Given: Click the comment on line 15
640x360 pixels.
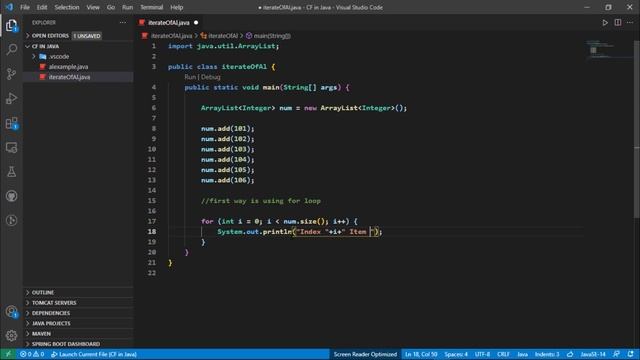Looking at the screenshot, I should (260, 201).
